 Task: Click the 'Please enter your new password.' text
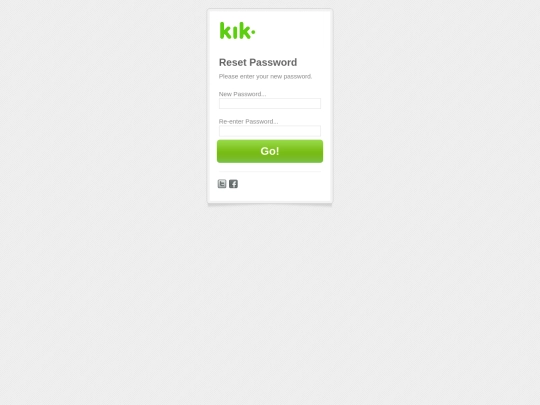click(266, 76)
